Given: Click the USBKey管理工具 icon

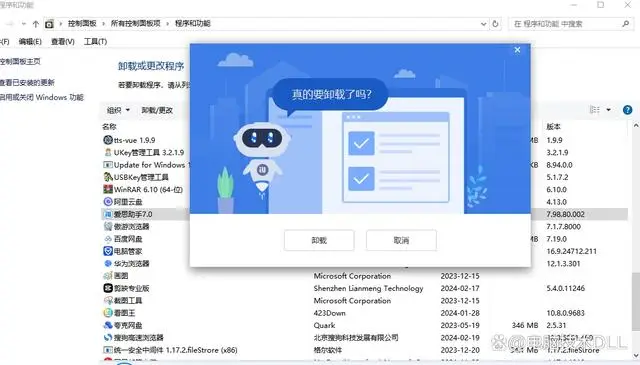Looking at the screenshot, I should [108, 177].
